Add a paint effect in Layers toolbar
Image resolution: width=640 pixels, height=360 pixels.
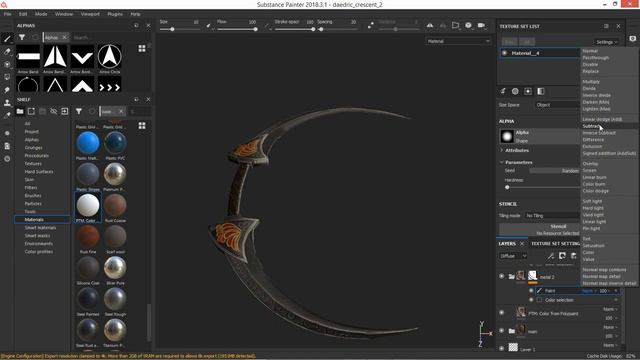click(x=551, y=256)
